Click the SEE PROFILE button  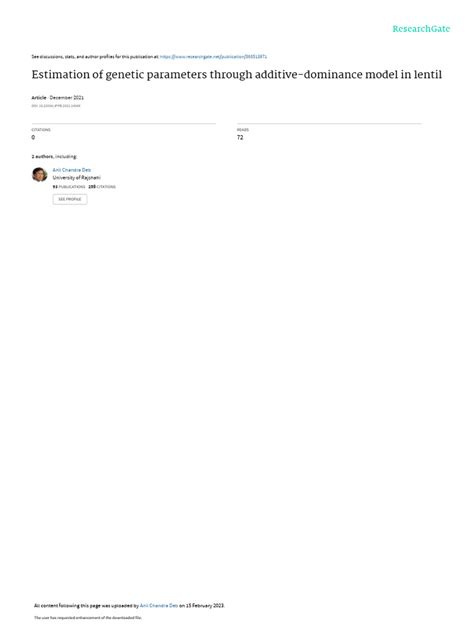(70, 199)
